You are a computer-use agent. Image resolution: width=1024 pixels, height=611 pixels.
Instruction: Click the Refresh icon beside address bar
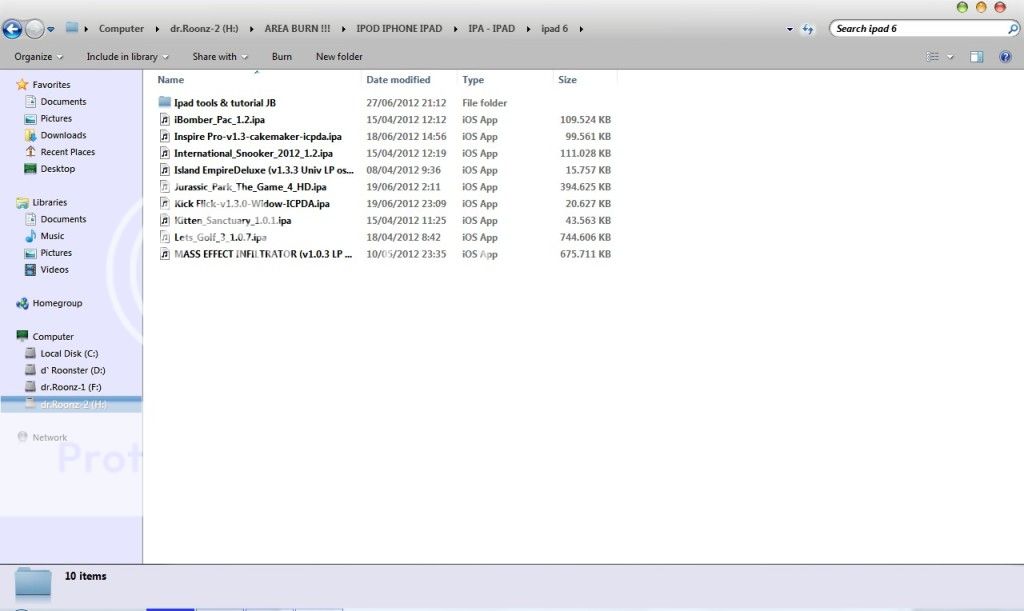click(808, 29)
